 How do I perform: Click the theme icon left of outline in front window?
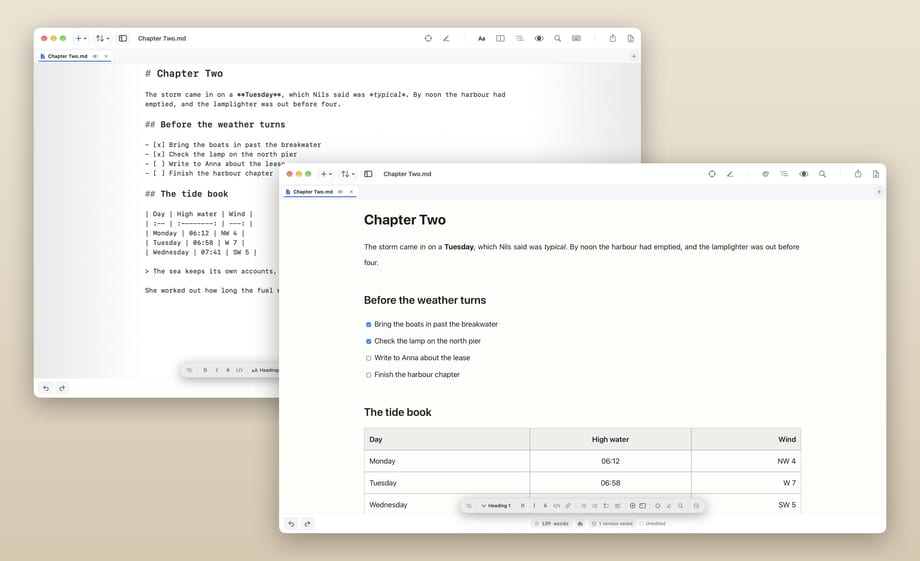765,174
